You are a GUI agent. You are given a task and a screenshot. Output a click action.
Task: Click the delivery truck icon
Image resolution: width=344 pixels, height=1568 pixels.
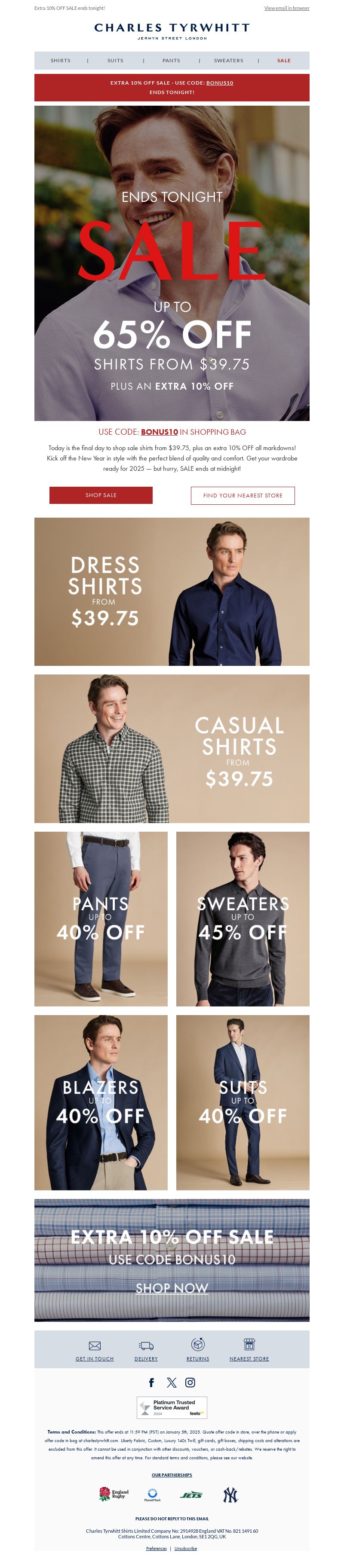pos(146,1346)
